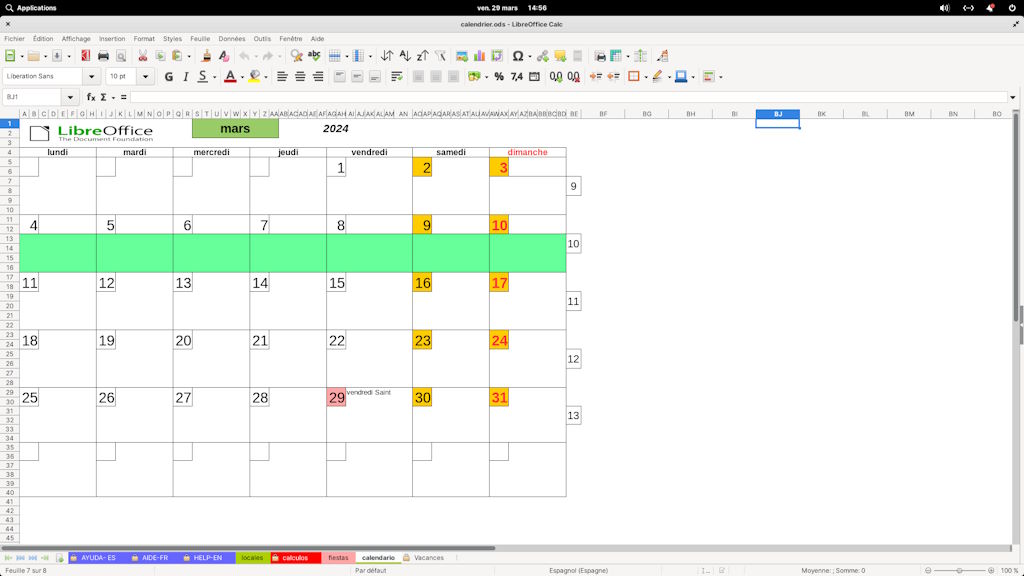
Task: Open the Insertion menu
Action: point(112,38)
